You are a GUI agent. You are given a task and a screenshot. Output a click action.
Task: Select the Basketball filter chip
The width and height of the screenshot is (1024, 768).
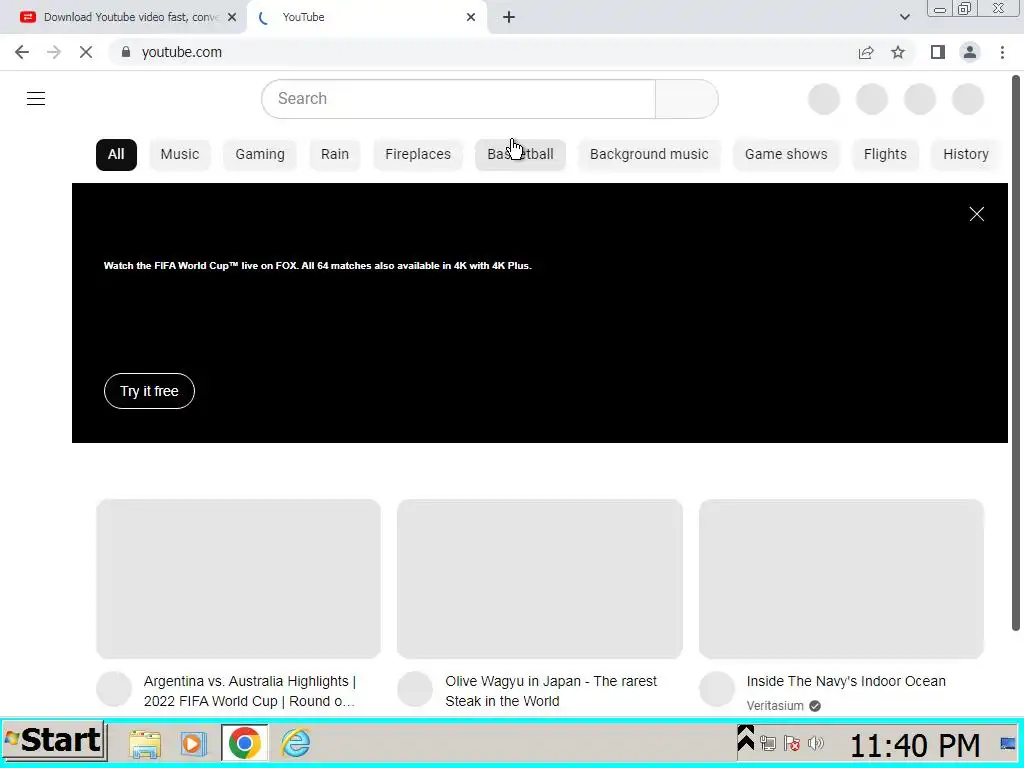(520, 155)
